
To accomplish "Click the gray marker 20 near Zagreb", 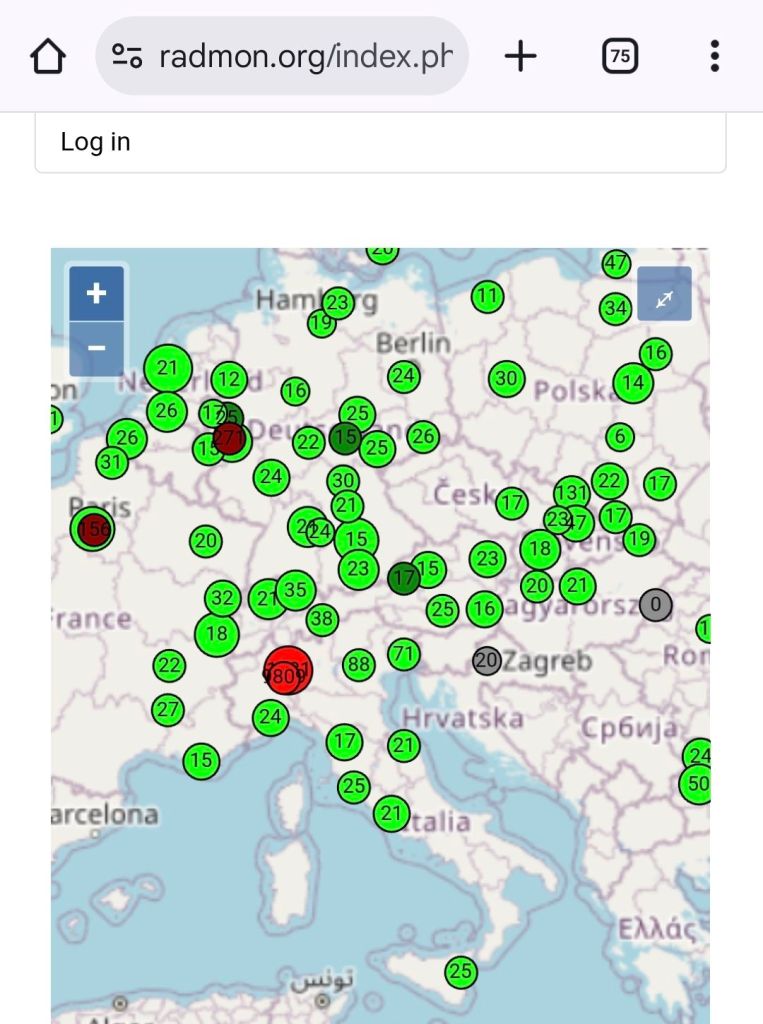I will [487, 660].
